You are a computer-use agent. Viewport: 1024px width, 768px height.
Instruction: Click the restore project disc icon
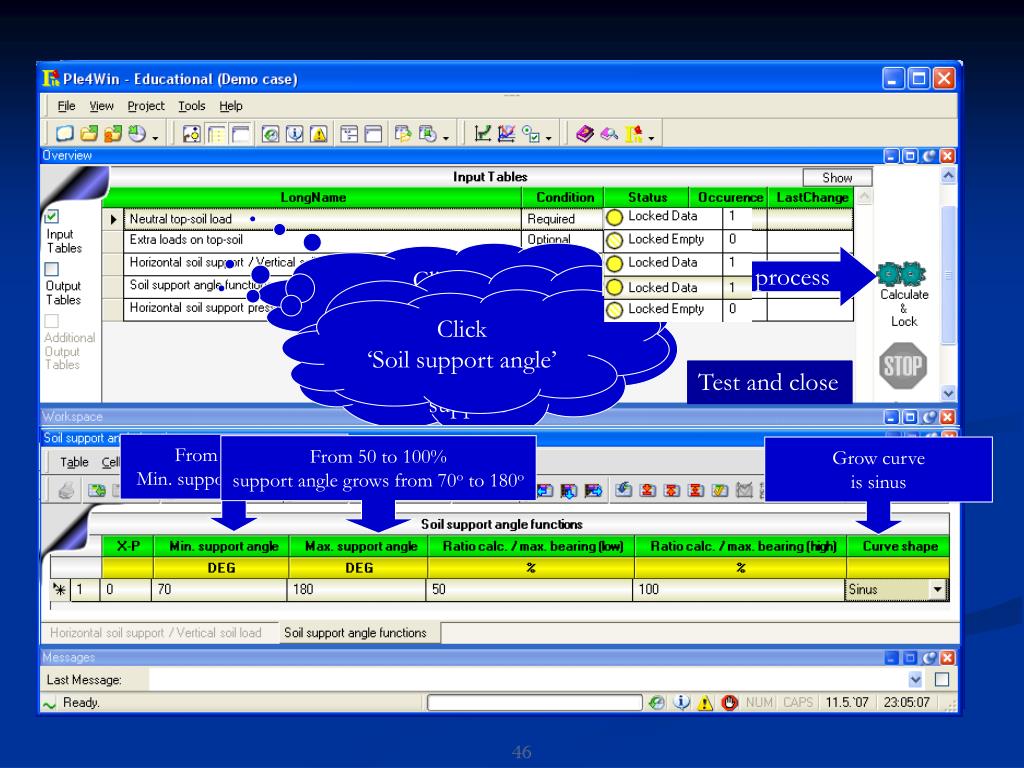coord(137,133)
